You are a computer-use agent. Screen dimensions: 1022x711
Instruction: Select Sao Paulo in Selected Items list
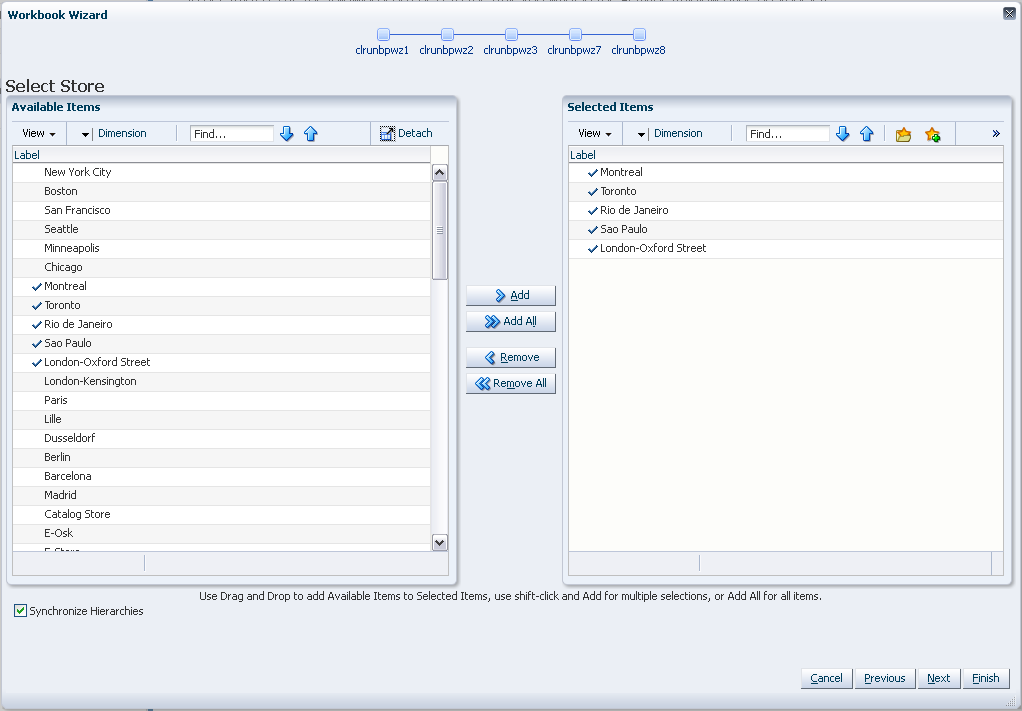pos(785,229)
